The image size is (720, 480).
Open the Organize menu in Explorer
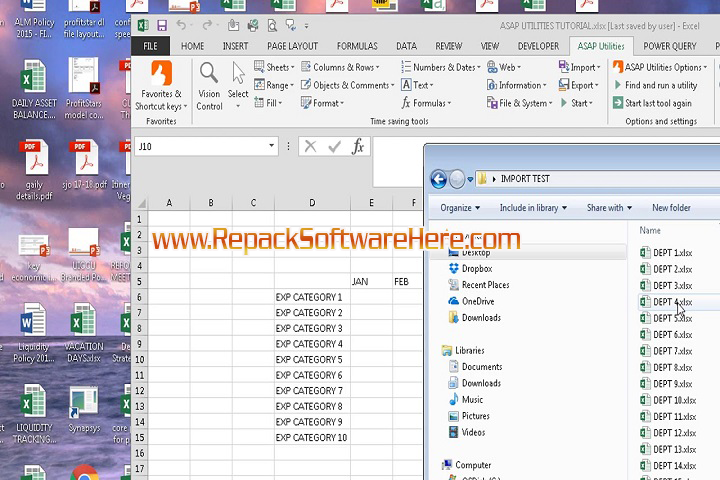coord(460,208)
